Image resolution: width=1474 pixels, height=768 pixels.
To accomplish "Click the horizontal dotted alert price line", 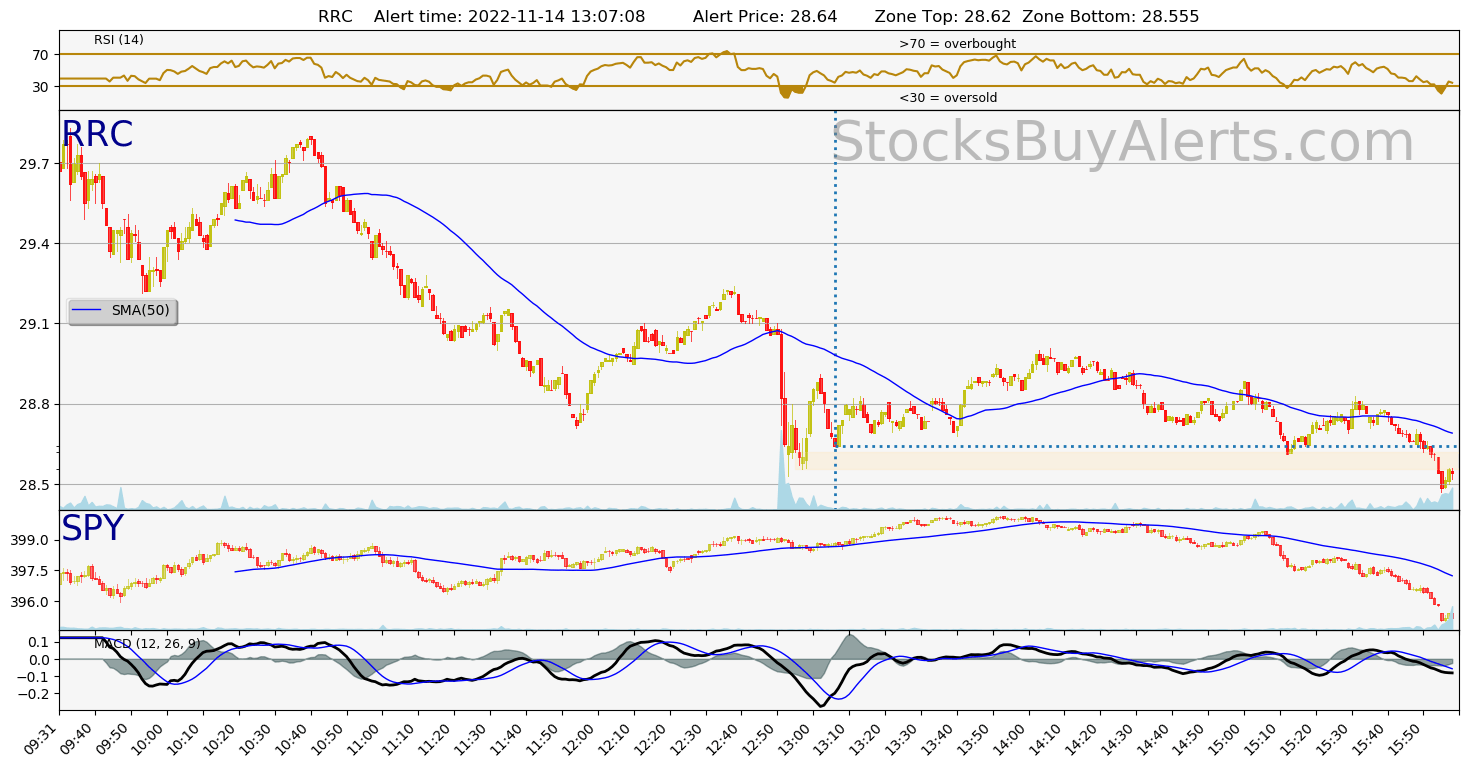I will [x=1146, y=446].
